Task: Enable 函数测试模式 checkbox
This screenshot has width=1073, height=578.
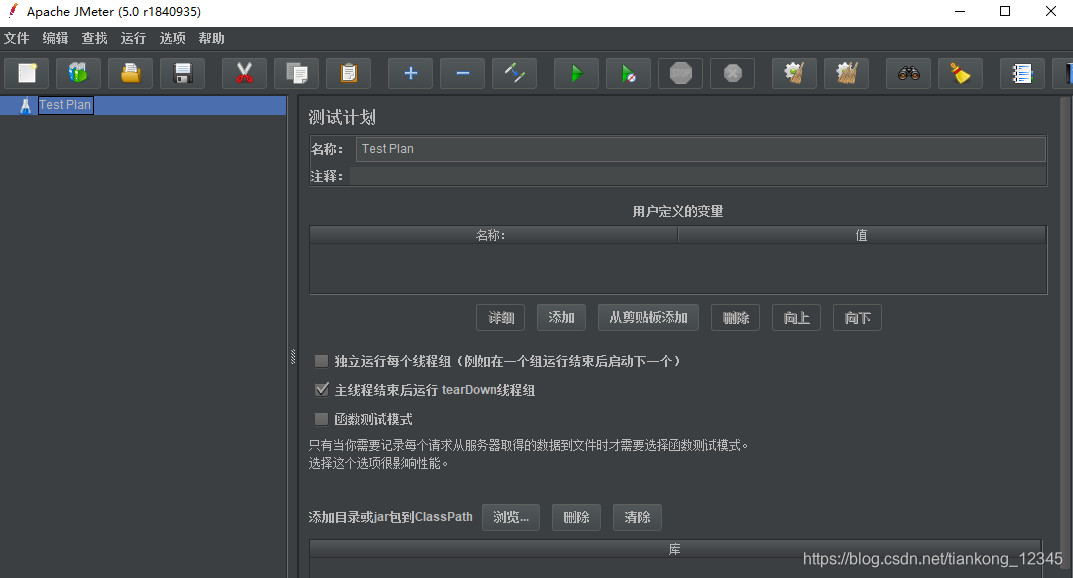Action: (x=321, y=419)
